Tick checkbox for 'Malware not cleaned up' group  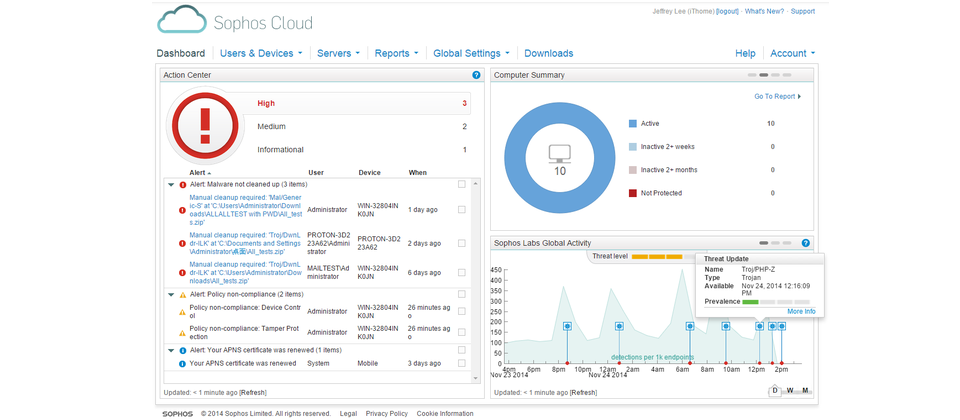coord(462,184)
